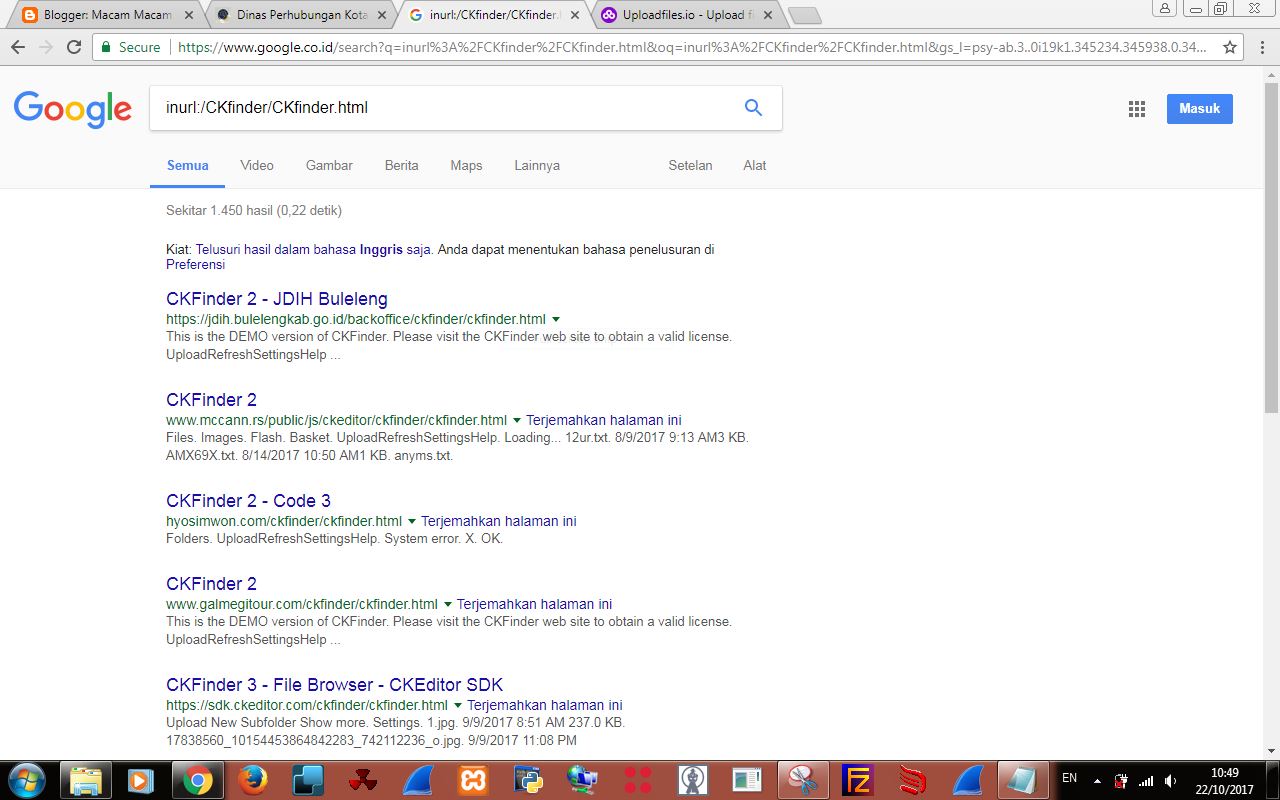The width and height of the screenshot is (1280, 800).
Task: Close the Uploadfiles.io tab
Action: [x=767, y=15]
